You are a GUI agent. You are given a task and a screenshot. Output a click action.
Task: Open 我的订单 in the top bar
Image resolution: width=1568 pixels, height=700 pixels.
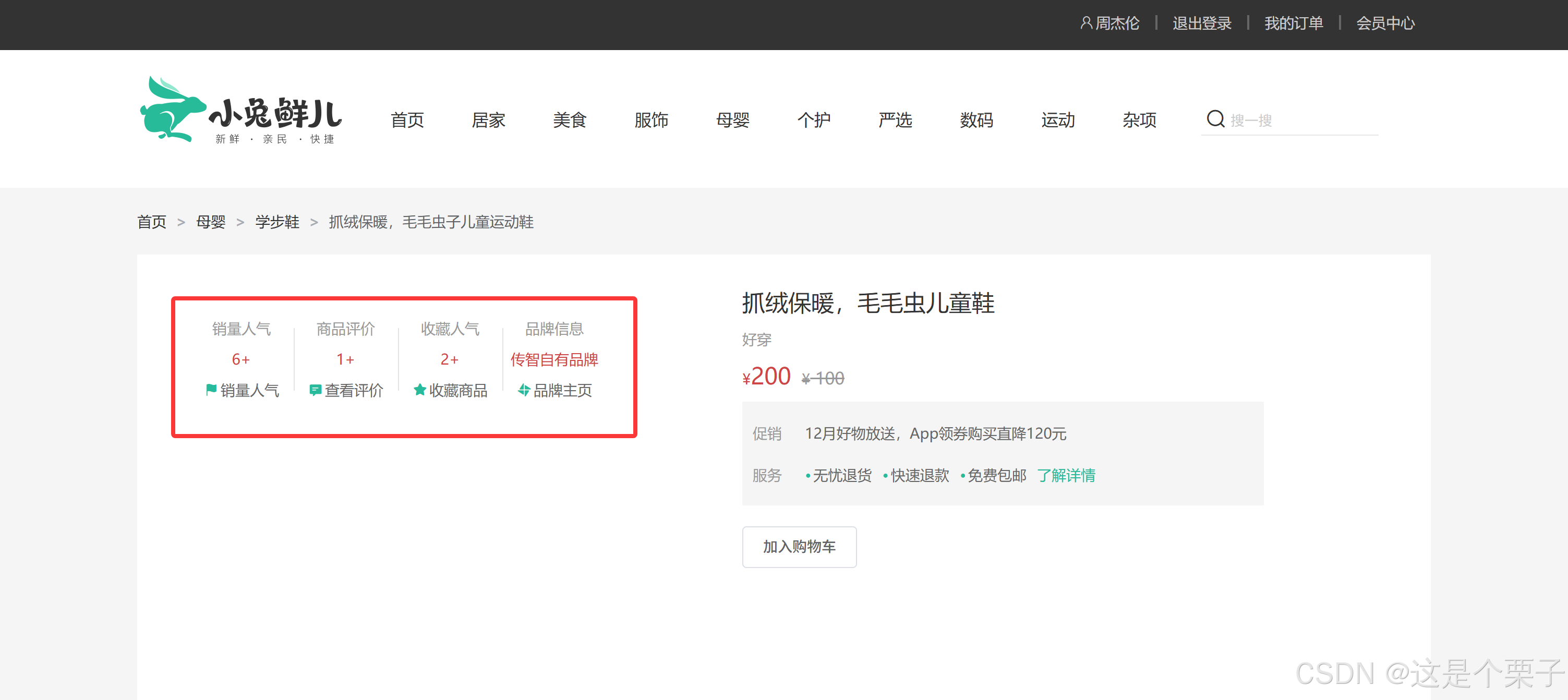coord(1294,23)
